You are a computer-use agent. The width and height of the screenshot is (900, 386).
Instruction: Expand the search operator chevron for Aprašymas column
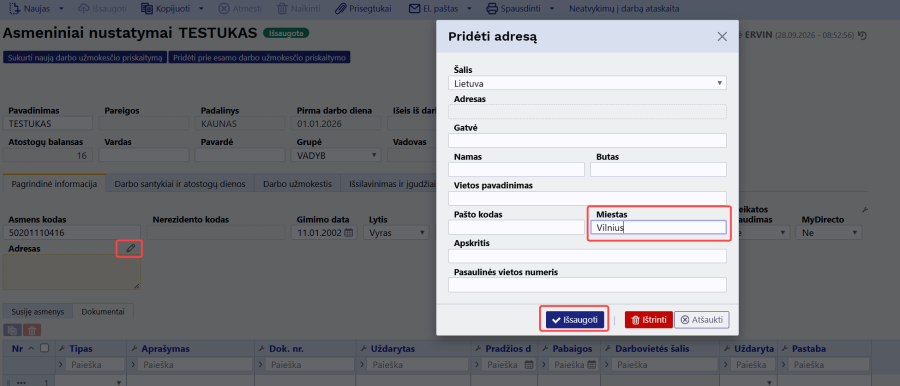pyautogui.click(x=134, y=365)
